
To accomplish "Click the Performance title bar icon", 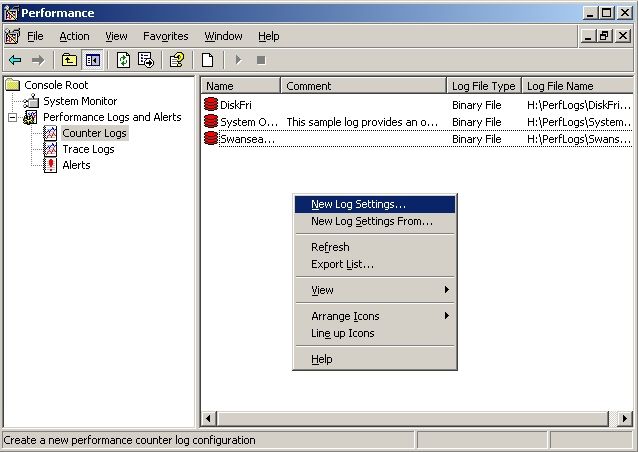I will click(x=11, y=13).
